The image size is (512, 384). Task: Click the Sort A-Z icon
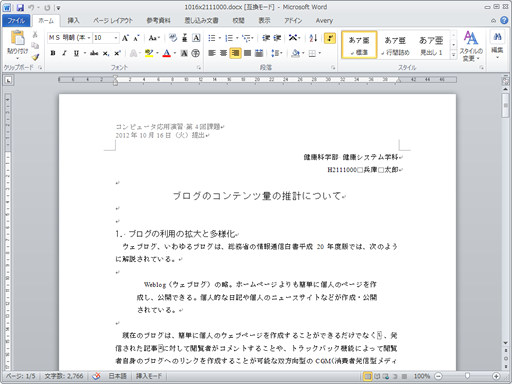[313, 38]
